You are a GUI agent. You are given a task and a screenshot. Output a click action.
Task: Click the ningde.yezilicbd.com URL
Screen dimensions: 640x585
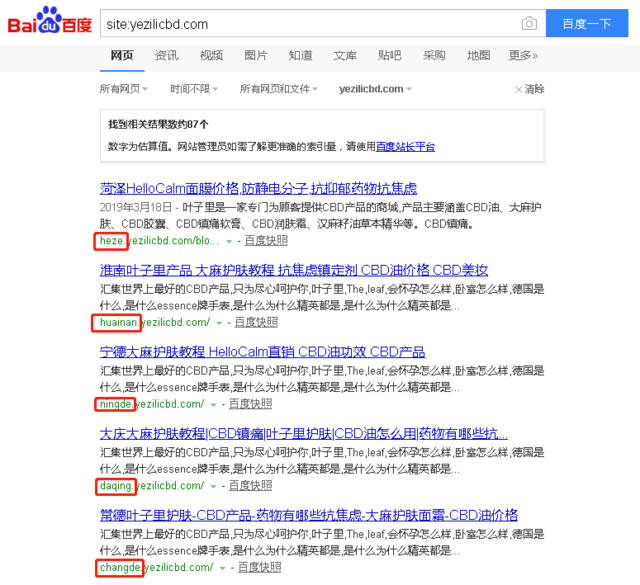pyautogui.click(x=152, y=404)
